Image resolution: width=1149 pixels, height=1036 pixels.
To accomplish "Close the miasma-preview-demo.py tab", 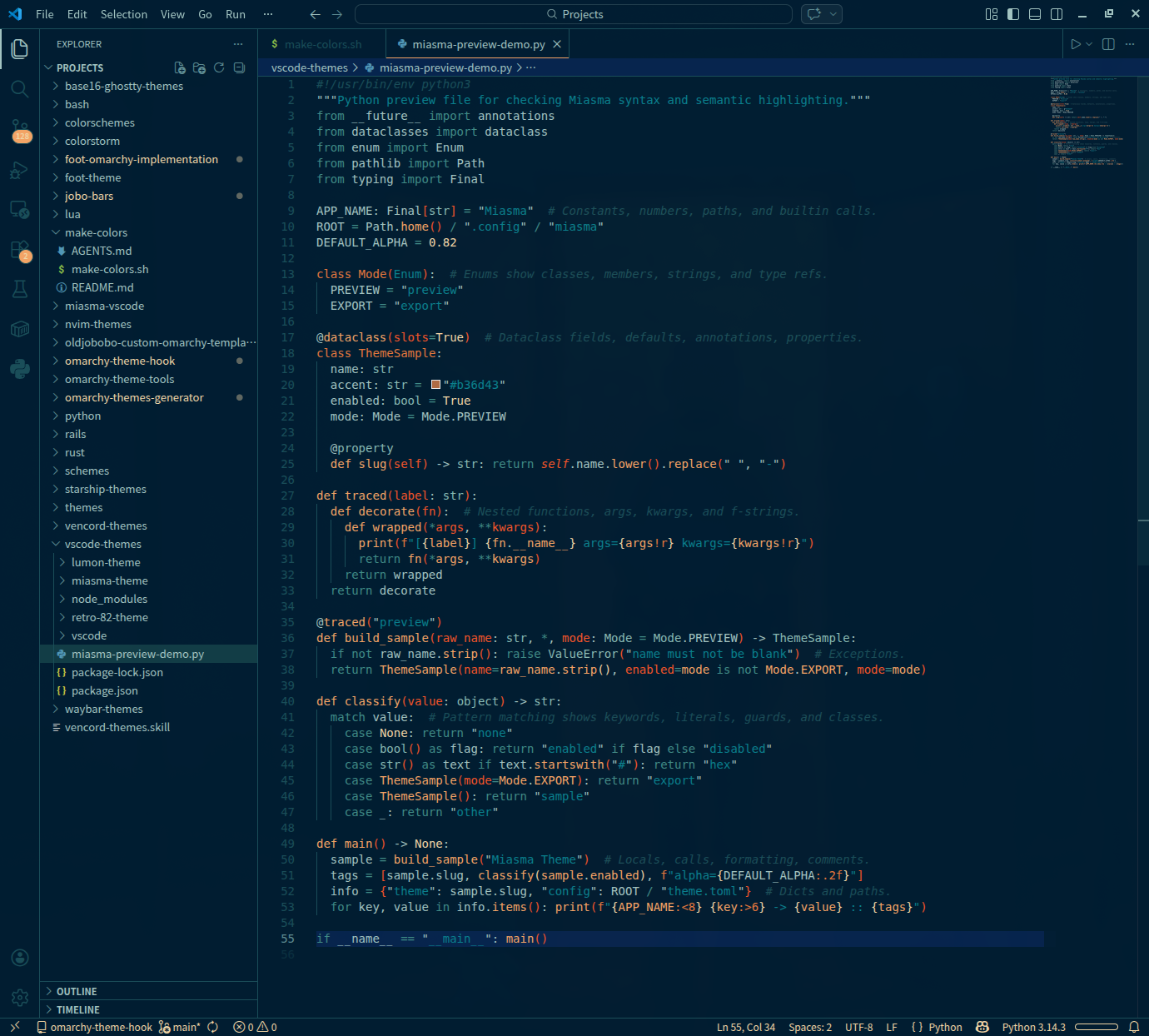I will coord(557,44).
